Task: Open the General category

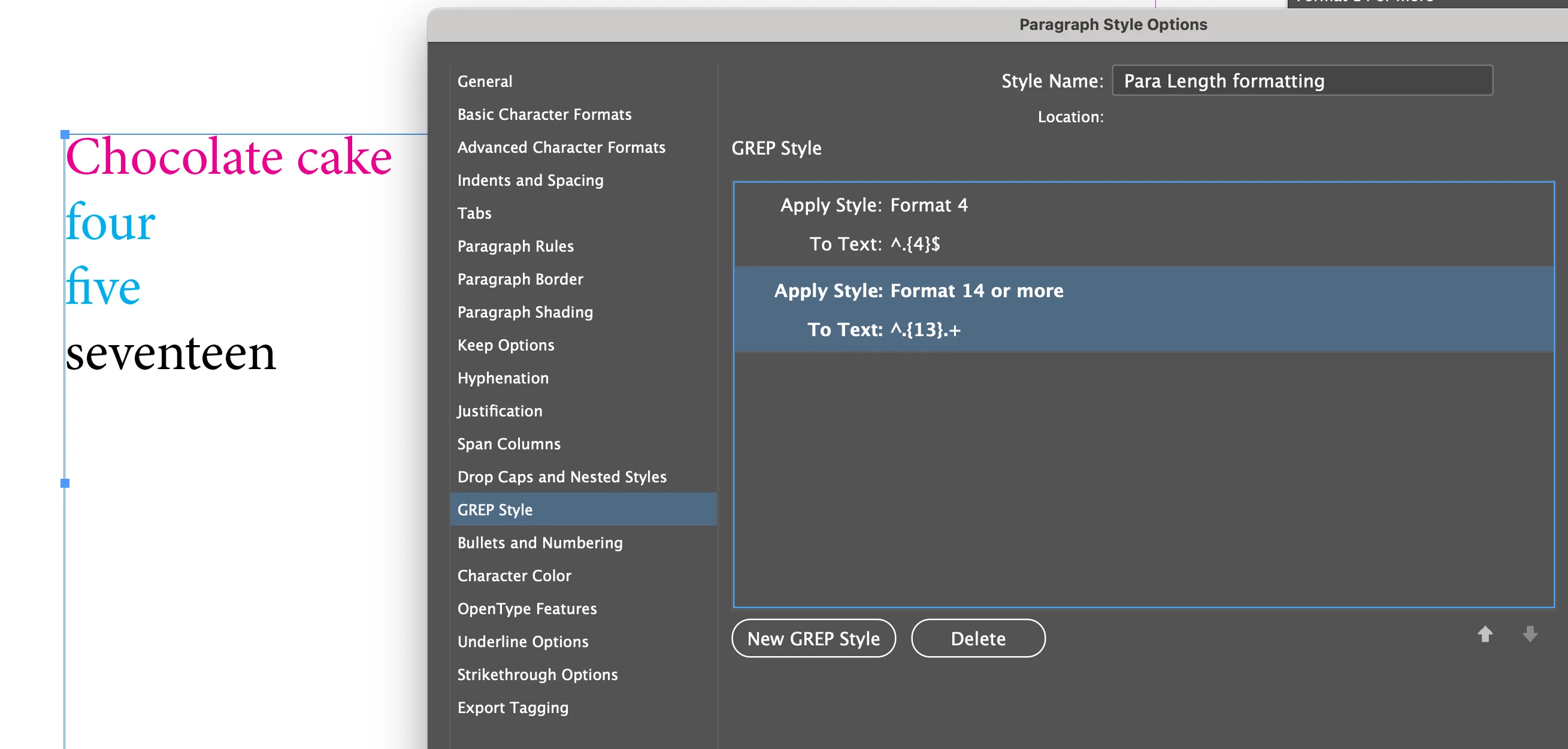Action: point(485,81)
